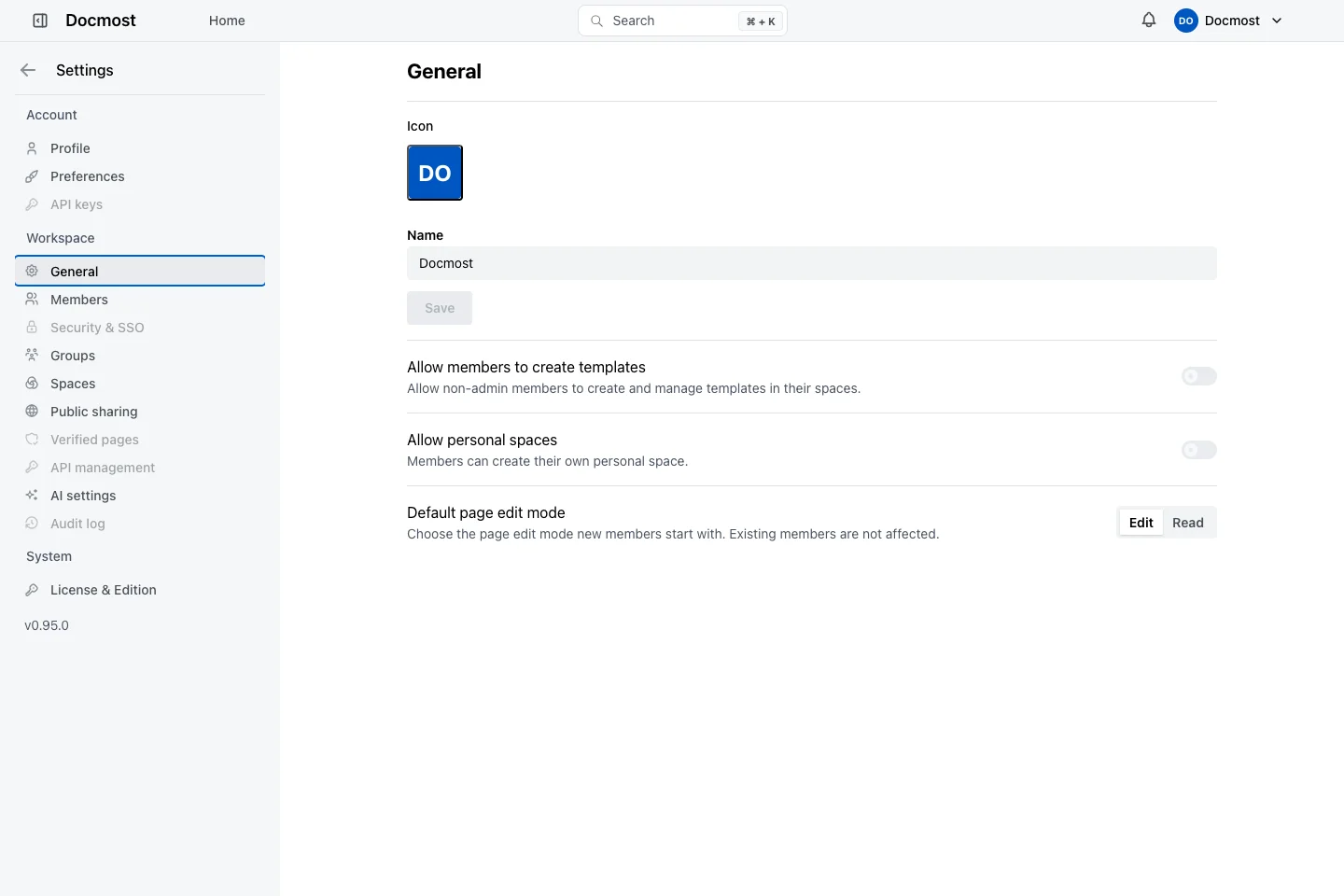Click the License & Edition key icon

click(32, 590)
